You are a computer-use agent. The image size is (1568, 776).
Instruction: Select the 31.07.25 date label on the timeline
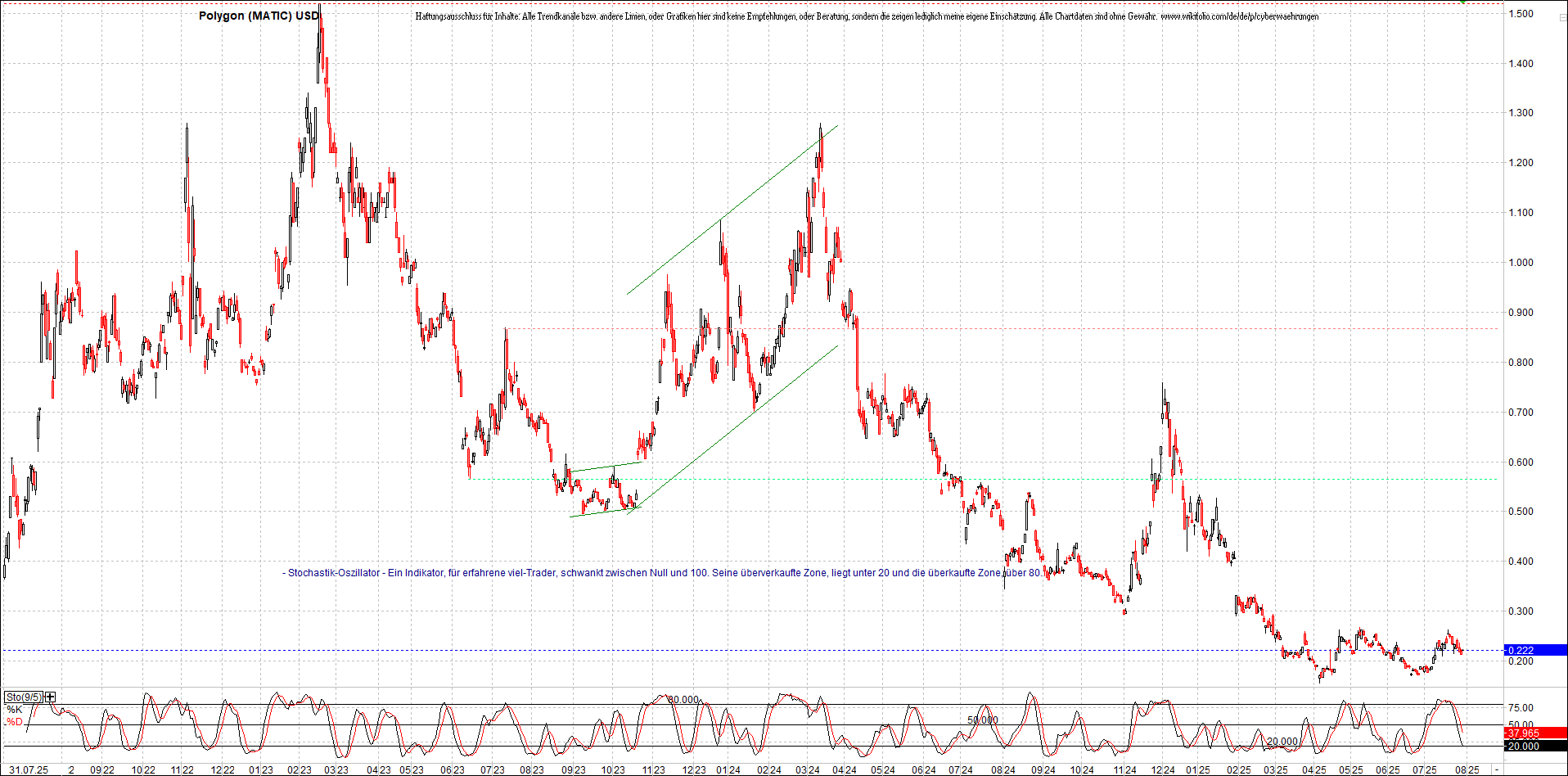point(29,769)
